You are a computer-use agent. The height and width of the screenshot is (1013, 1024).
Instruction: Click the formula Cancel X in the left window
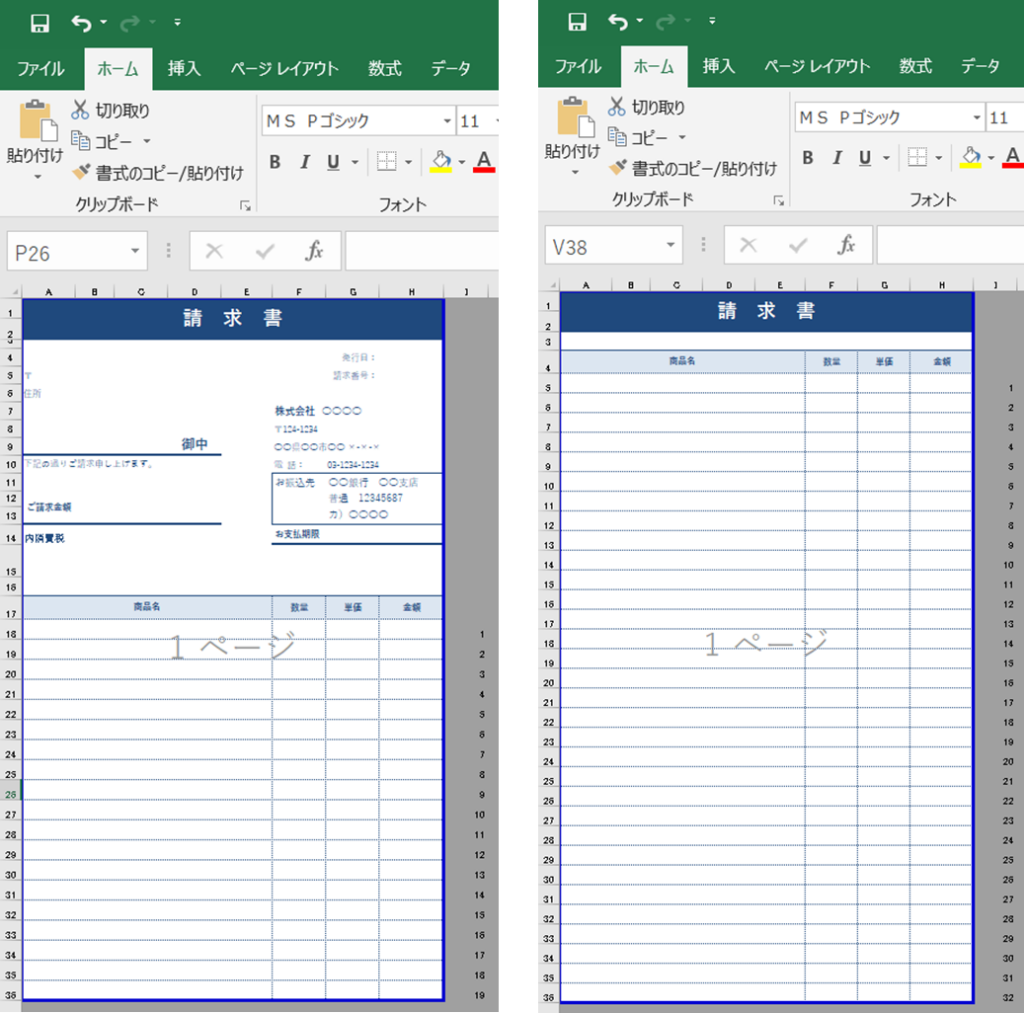214,251
